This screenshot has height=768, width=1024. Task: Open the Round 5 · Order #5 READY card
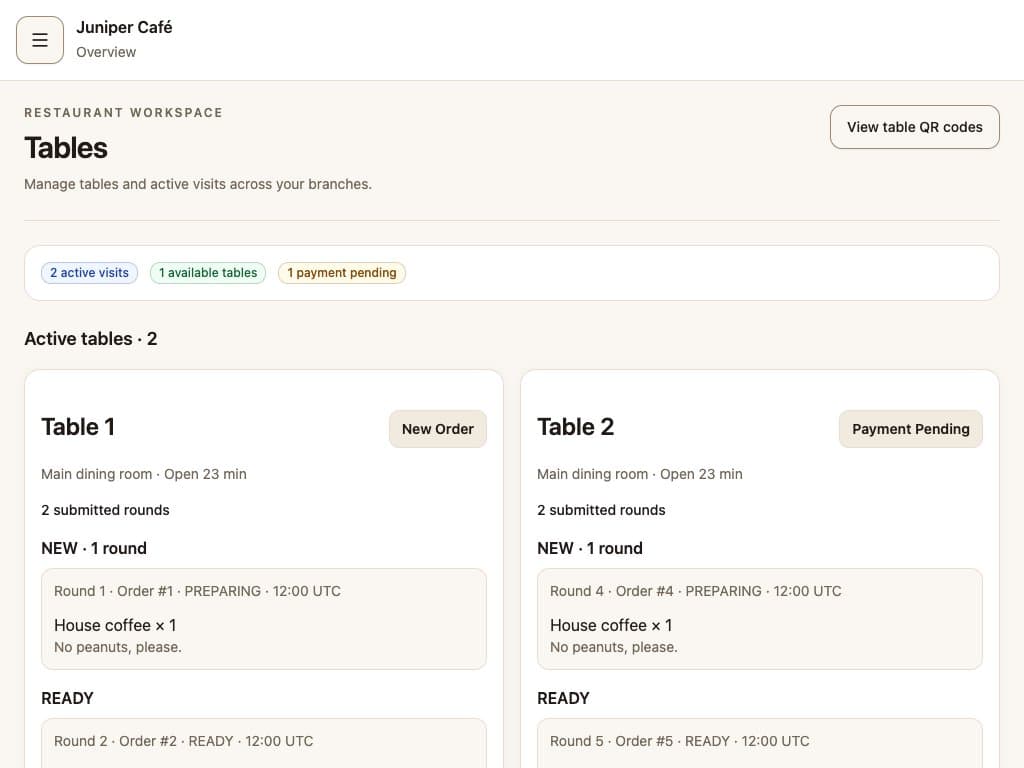(760, 743)
